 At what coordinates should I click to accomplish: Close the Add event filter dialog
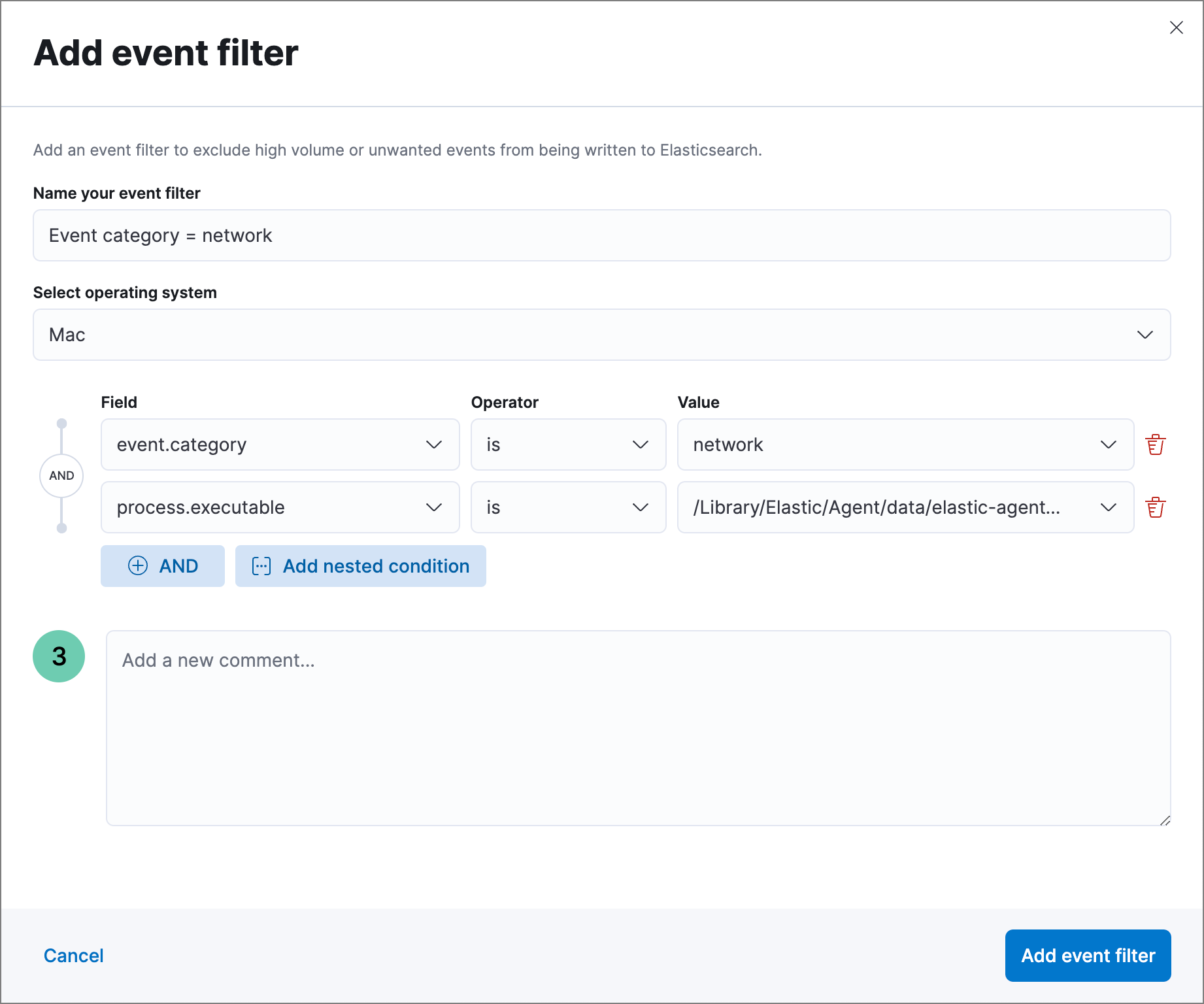click(x=1177, y=27)
